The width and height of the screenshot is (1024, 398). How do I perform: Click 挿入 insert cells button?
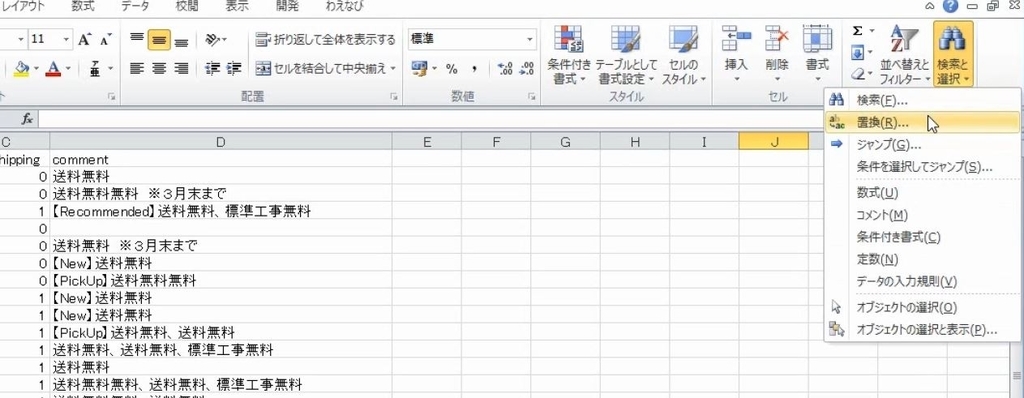[736, 55]
